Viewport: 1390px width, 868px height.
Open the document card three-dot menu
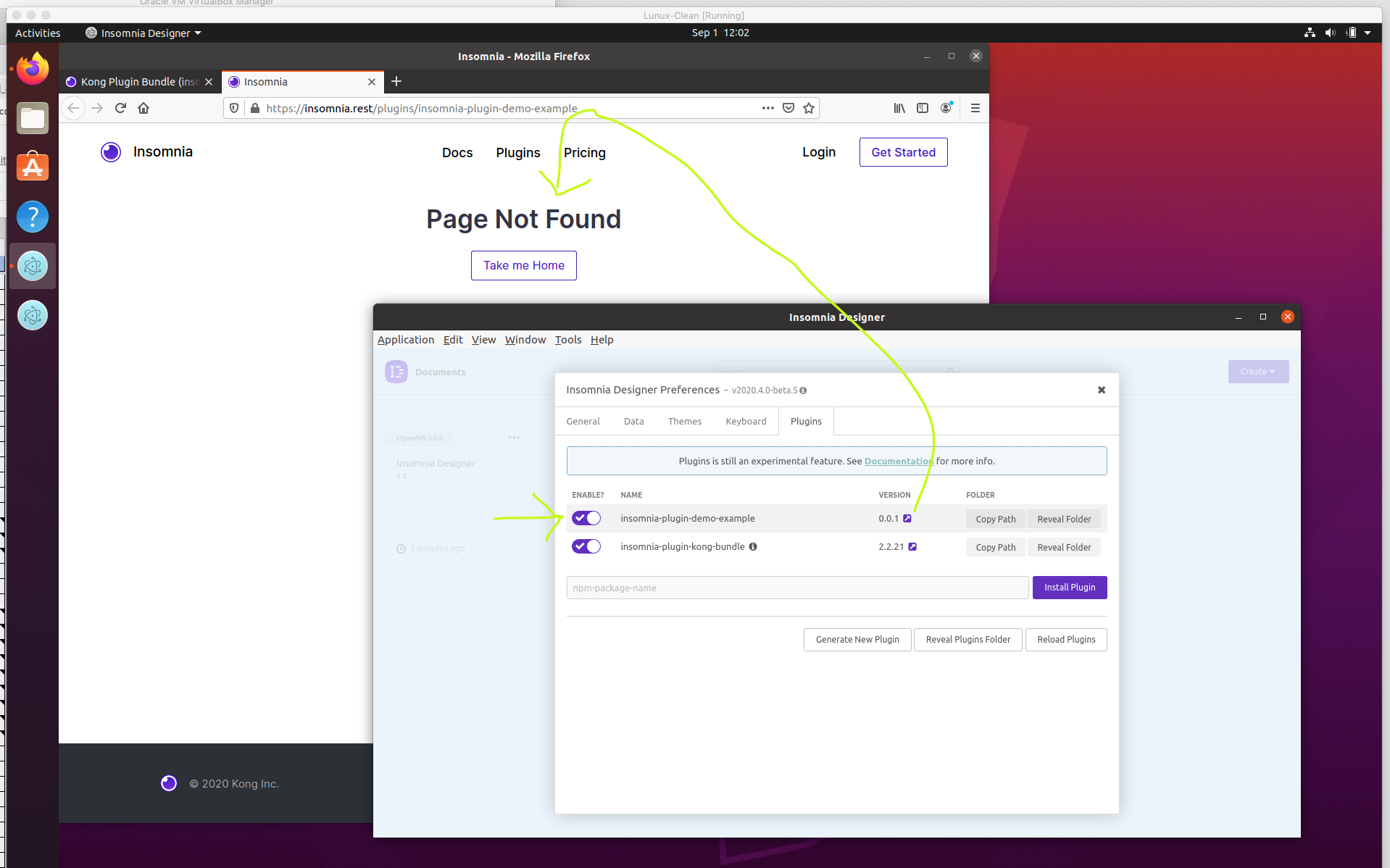point(514,437)
